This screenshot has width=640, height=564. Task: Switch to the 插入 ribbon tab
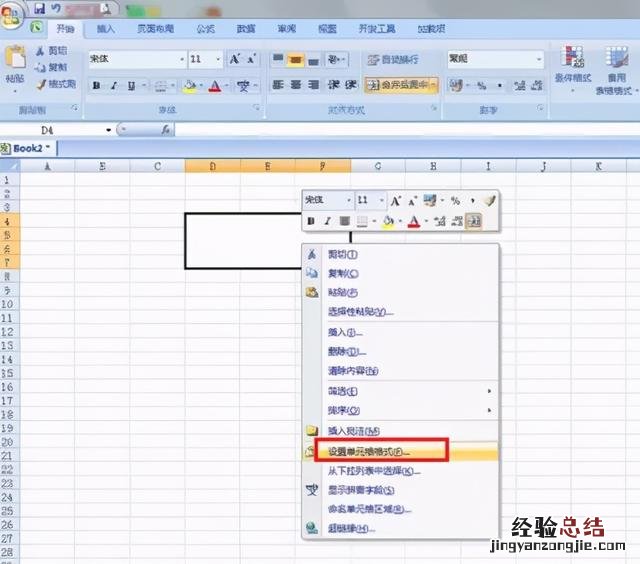[x=105, y=30]
